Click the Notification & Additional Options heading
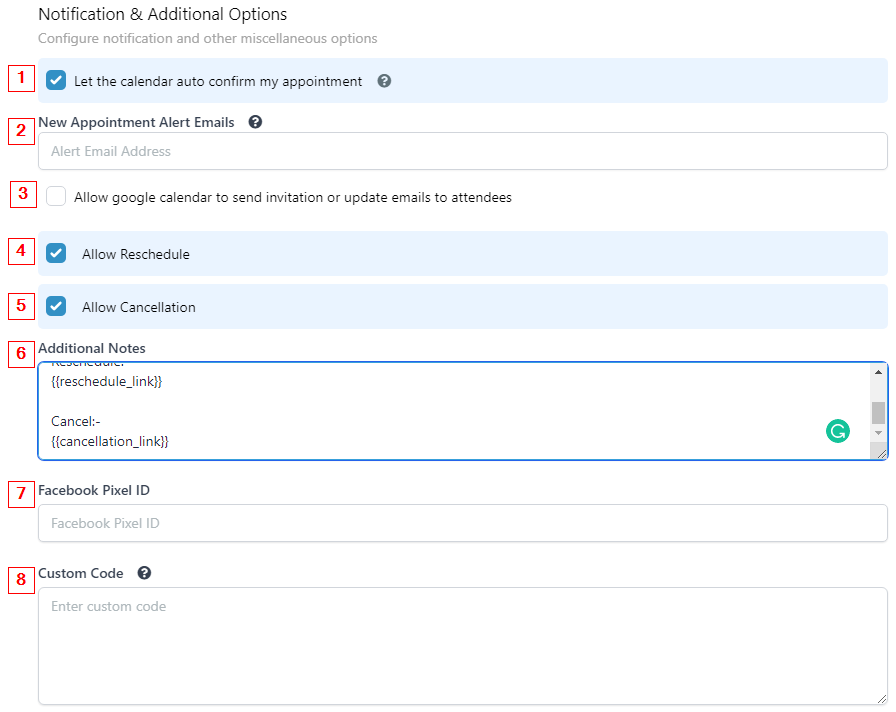896x712 pixels. [162, 15]
